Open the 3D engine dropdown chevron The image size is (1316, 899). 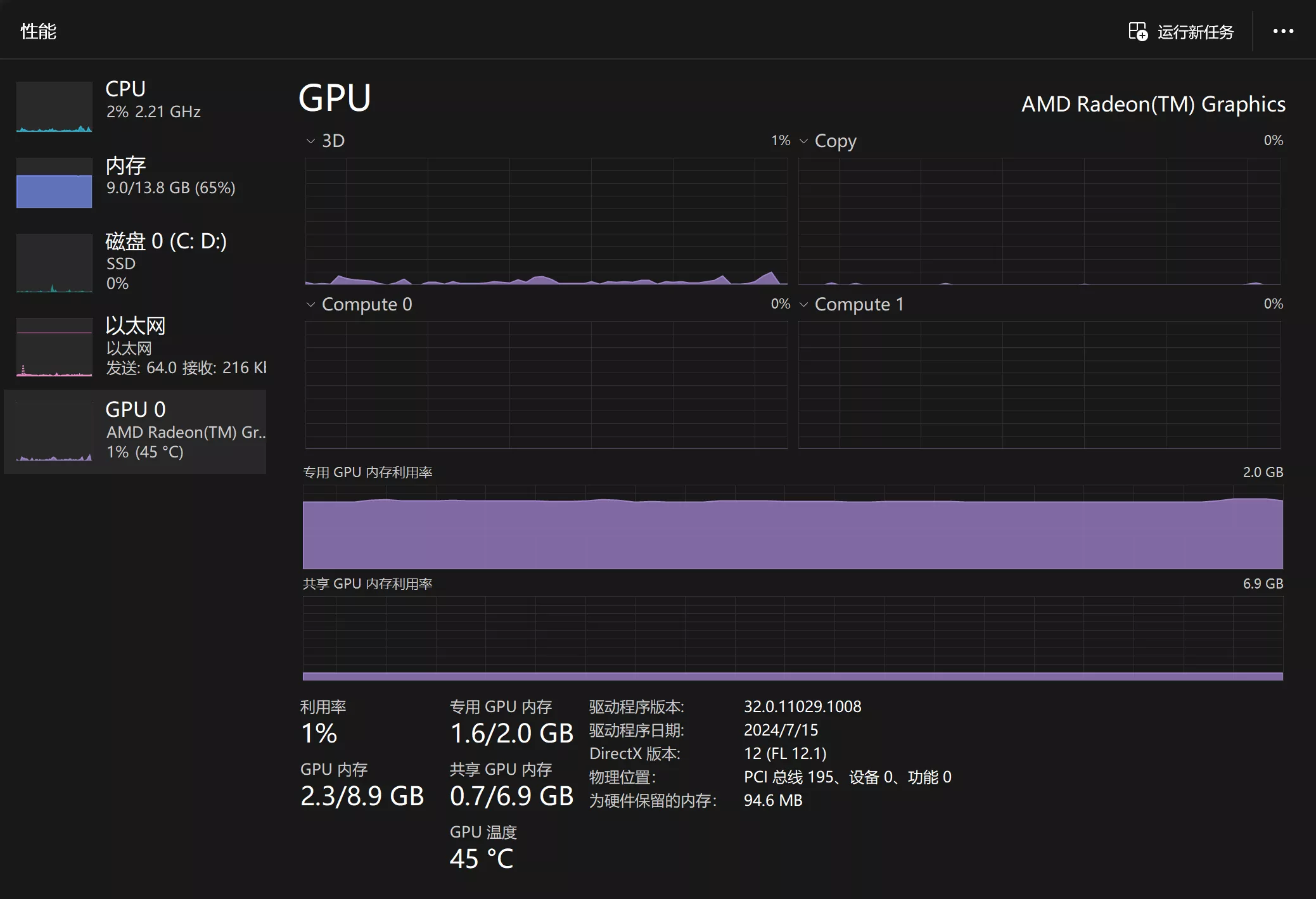tap(310, 141)
